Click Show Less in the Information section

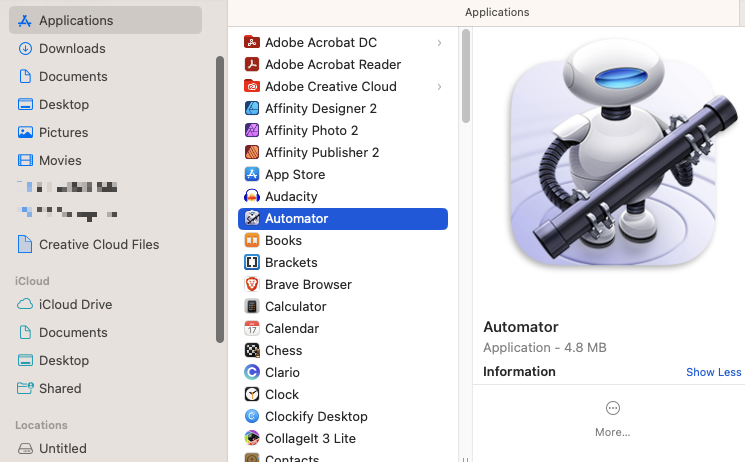(713, 372)
